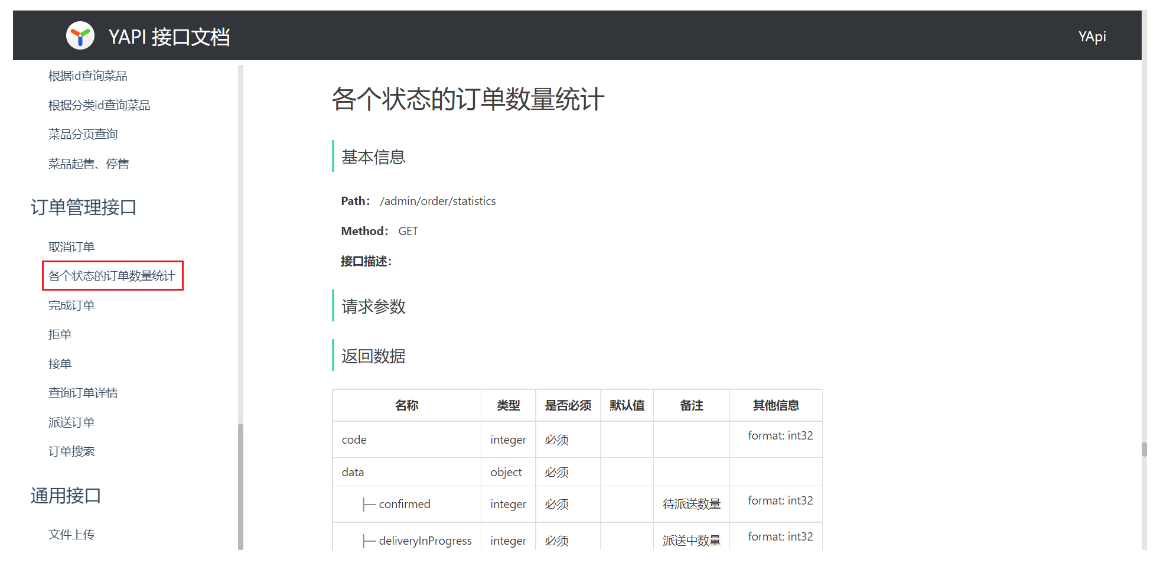Select 各个状态的订单数量统计 in sidebar

112,276
